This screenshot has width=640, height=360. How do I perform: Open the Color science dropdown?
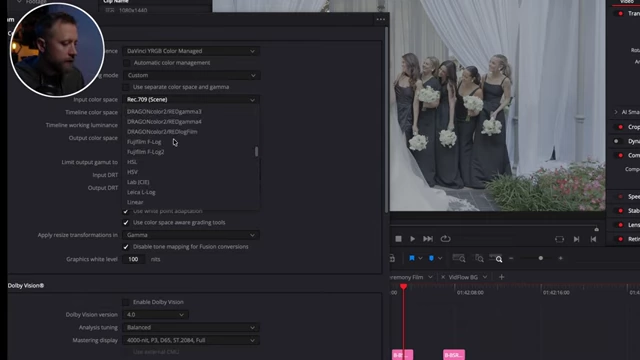point(191,51)
